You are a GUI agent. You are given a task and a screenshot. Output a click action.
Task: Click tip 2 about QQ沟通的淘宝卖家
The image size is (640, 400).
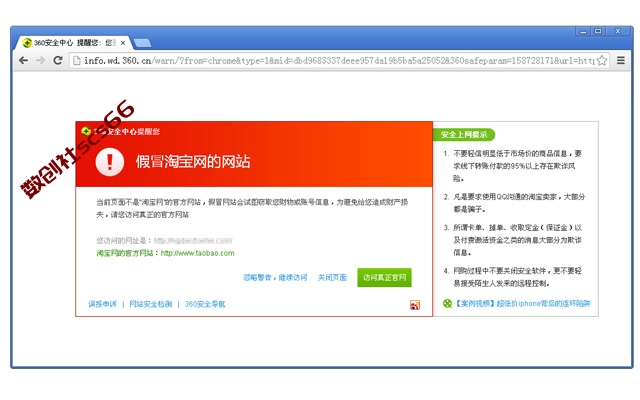[x=514, y=203]
